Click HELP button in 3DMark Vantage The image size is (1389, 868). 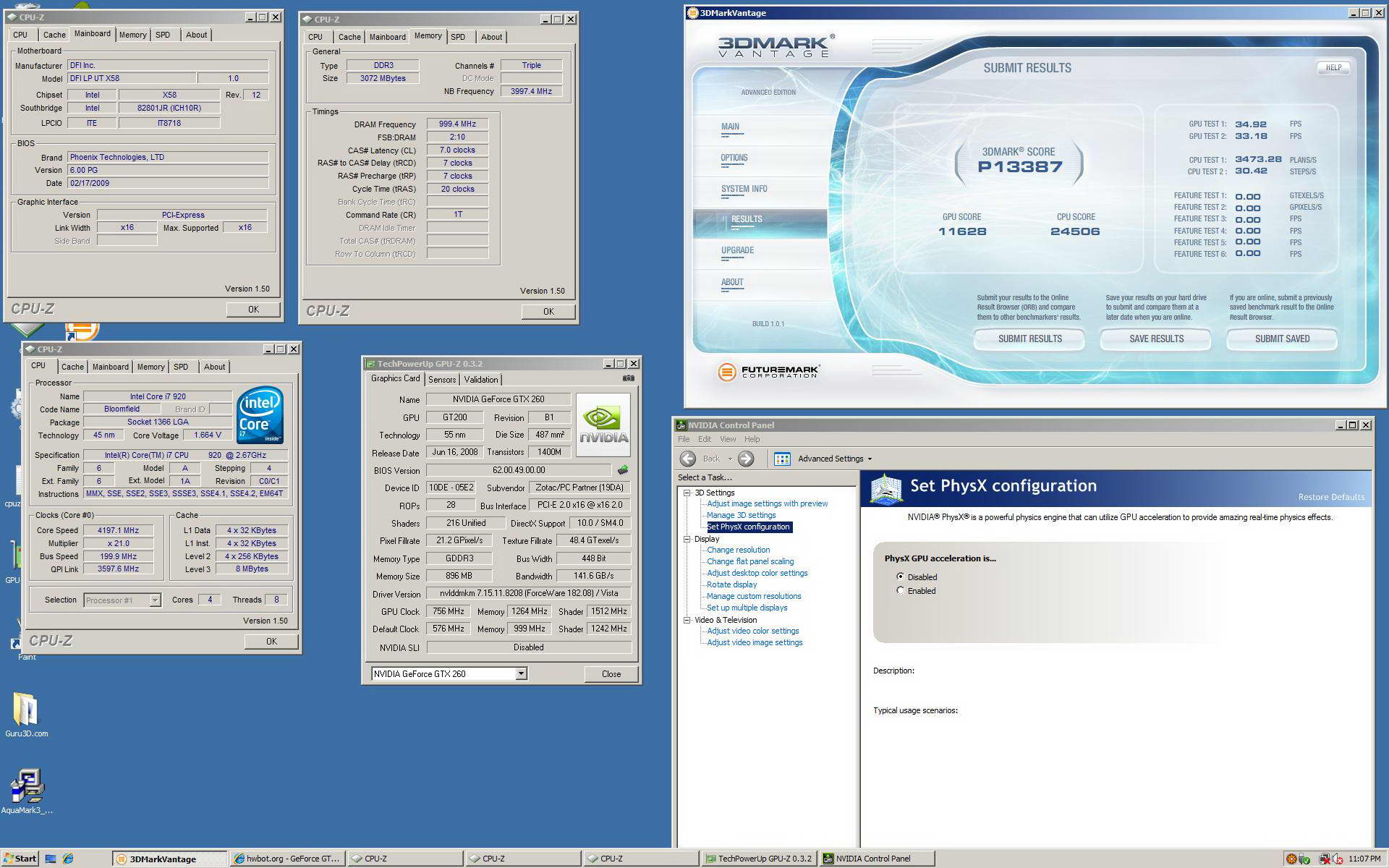pyautogui.click(x=1333, y=67)
